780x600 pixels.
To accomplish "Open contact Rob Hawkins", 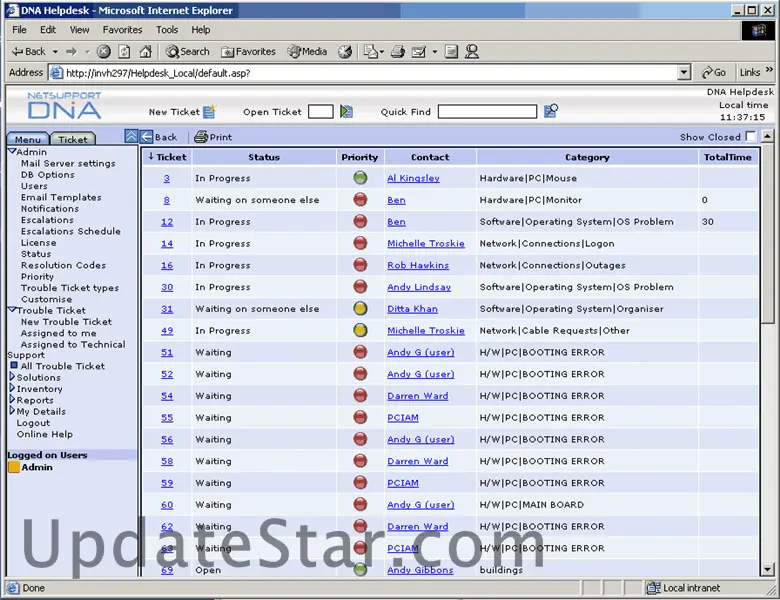I will point(418,265).
